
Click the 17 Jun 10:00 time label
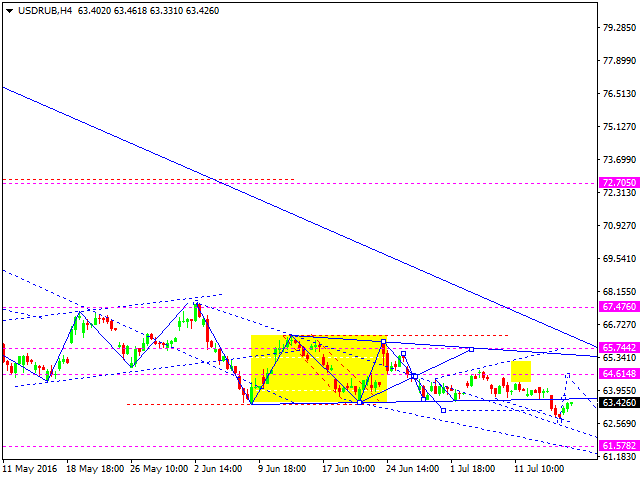349,469
